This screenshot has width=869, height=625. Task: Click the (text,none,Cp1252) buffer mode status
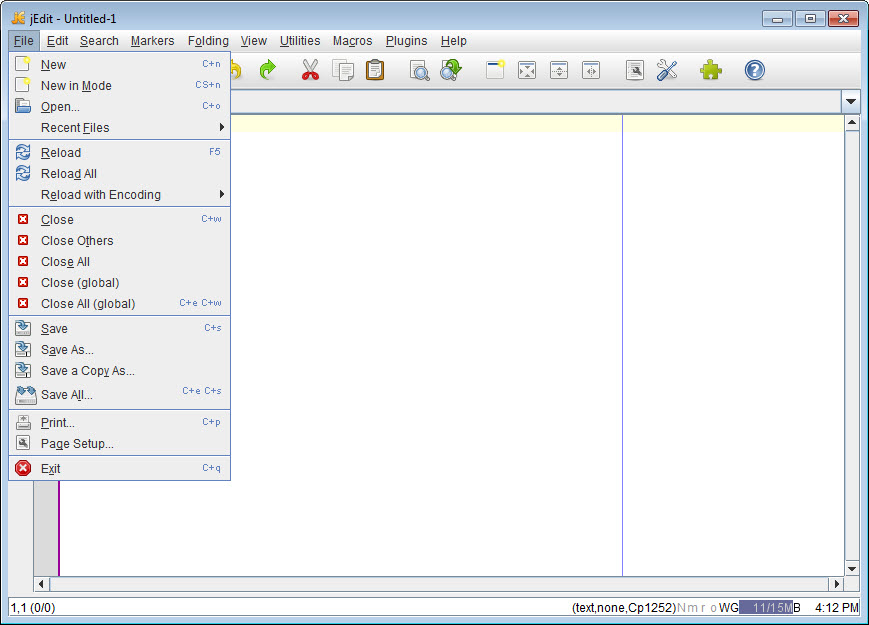(623, 607)
